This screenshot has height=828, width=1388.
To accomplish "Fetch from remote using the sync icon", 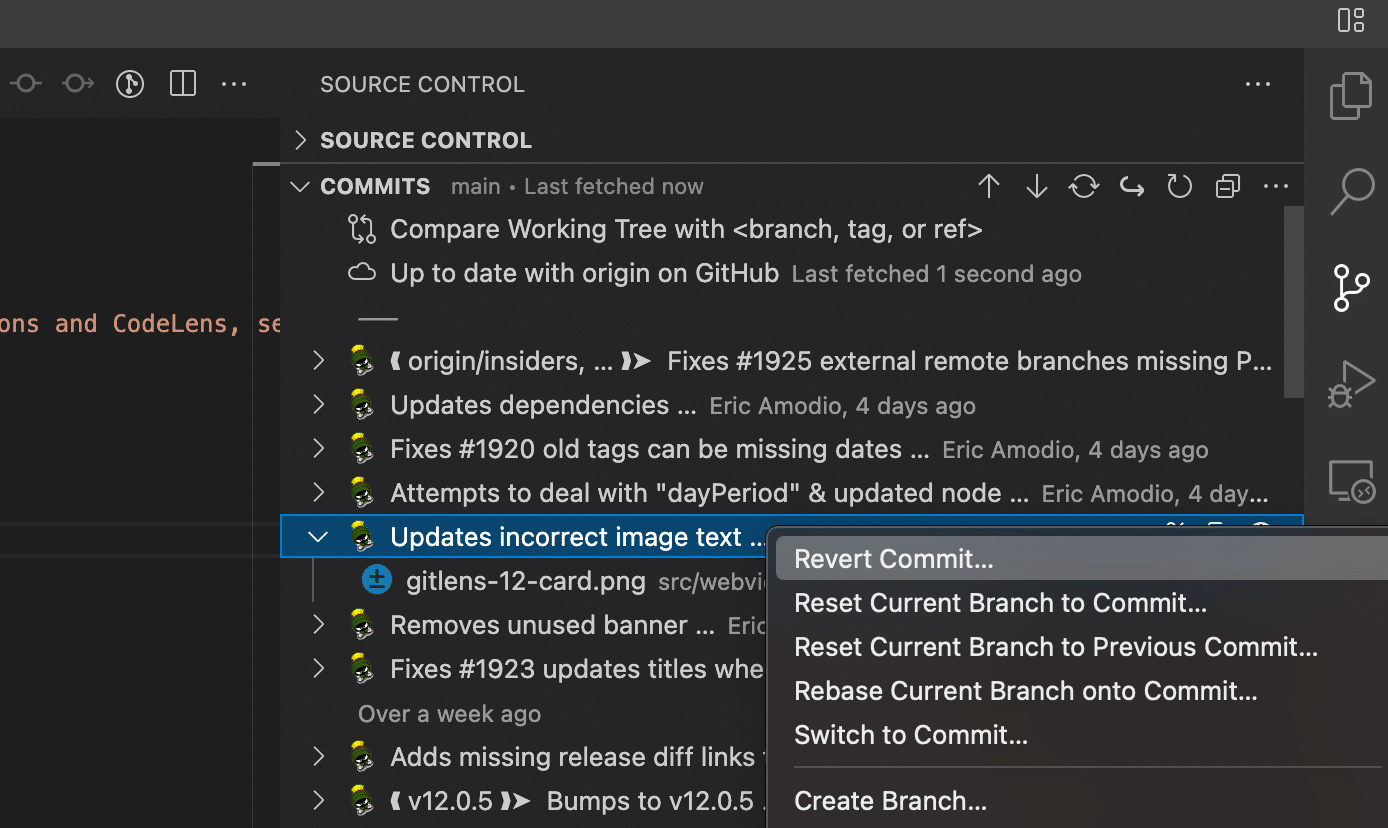I will [x=1083, y=186].
